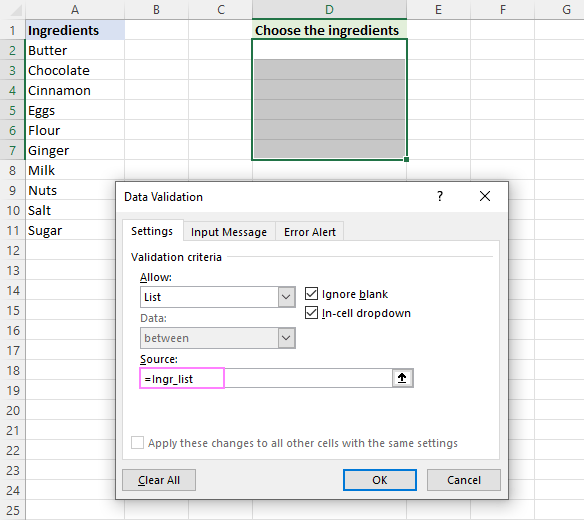This screenshot has height=520, width=584.
Task: Toggle the Ignore blank checkbox
Action: point(311,294)
